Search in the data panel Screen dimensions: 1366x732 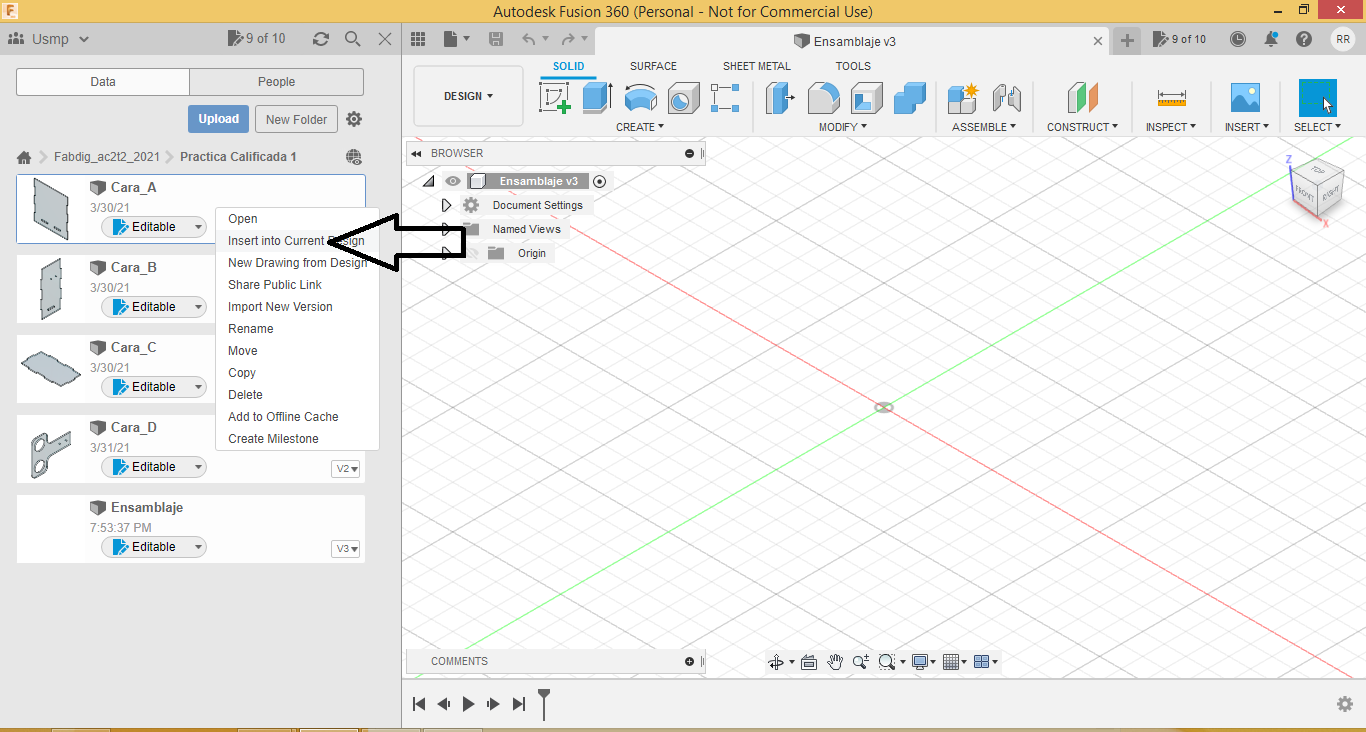coord(353,39)
